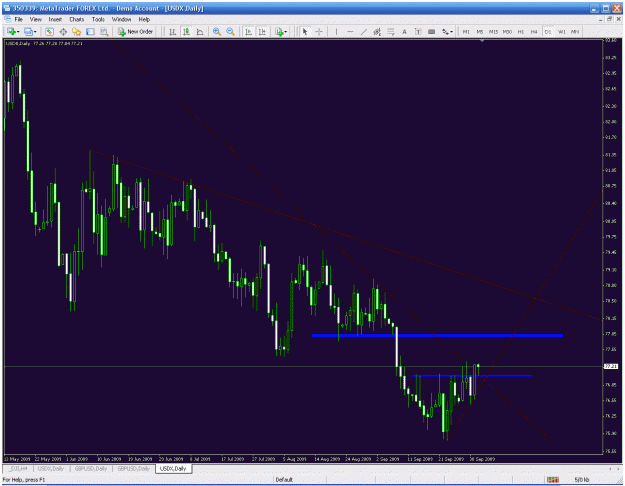Open the Help menu

click(144, 19)
